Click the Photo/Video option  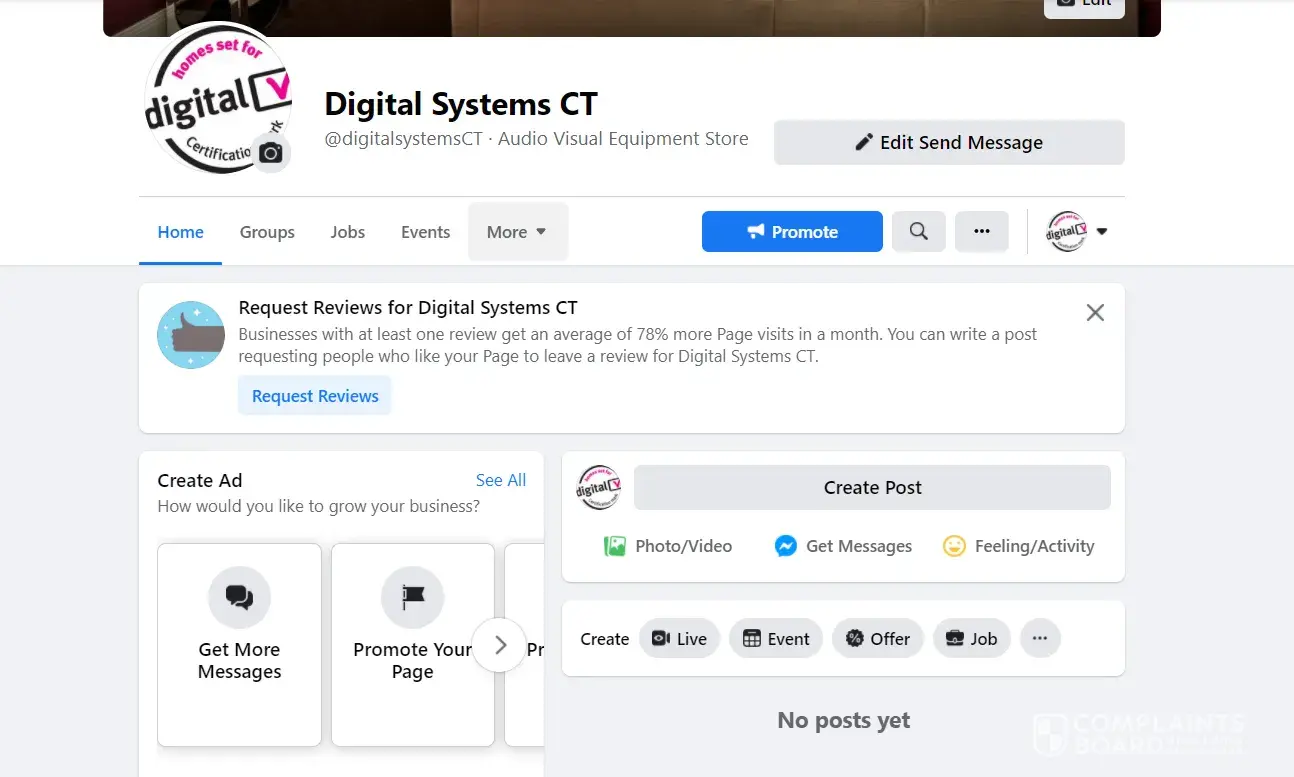tap(668, 546)
